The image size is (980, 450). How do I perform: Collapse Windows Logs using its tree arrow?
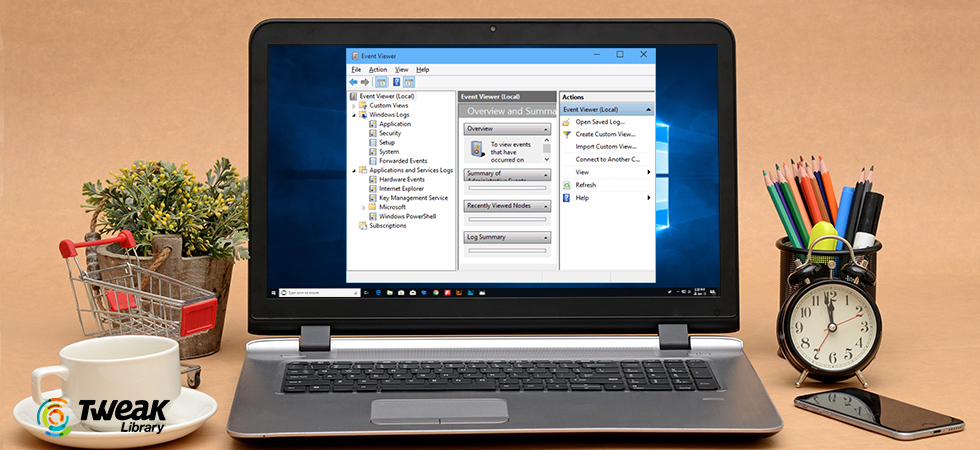tap(354, 115)
